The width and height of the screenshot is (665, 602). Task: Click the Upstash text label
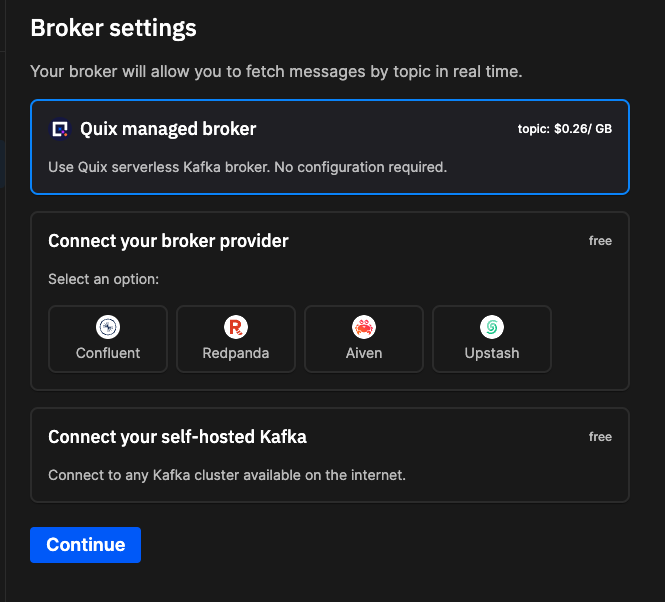point(492,353)
